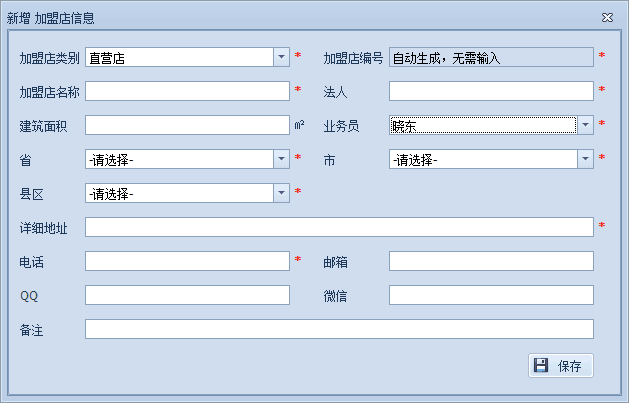This screenshot has width=629, height=403.
Task: Click the Save button with floppy icon
Action: pyautogui.click(x=560, y=365)
